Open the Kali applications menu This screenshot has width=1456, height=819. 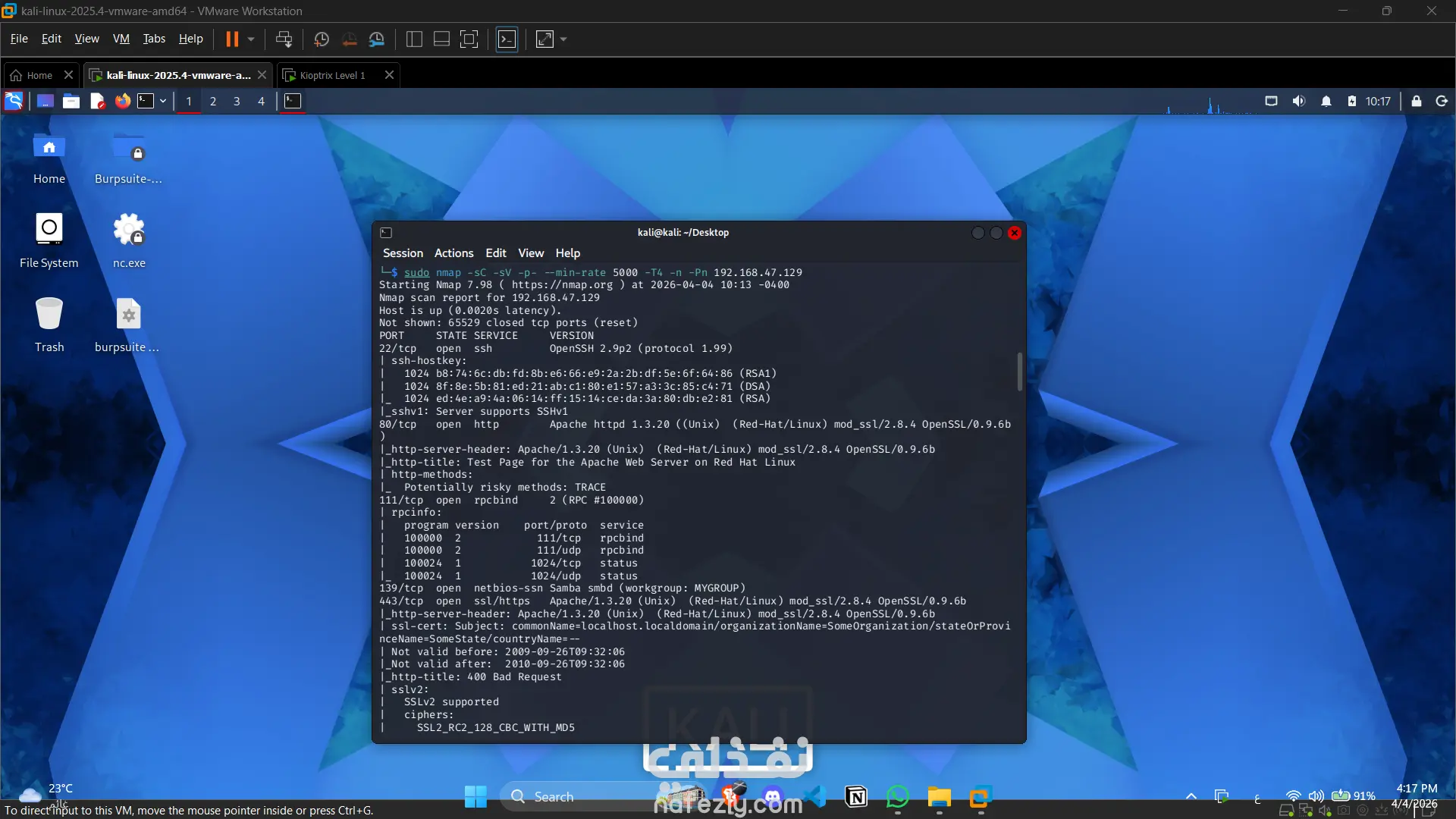pos(14,101)
